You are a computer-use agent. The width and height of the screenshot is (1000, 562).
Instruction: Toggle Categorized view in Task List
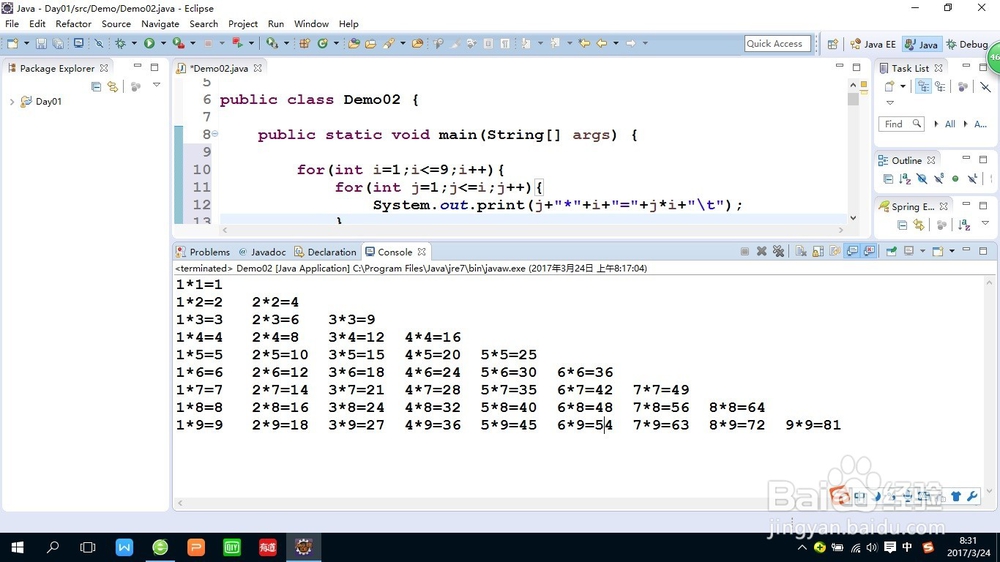point(923,86)
